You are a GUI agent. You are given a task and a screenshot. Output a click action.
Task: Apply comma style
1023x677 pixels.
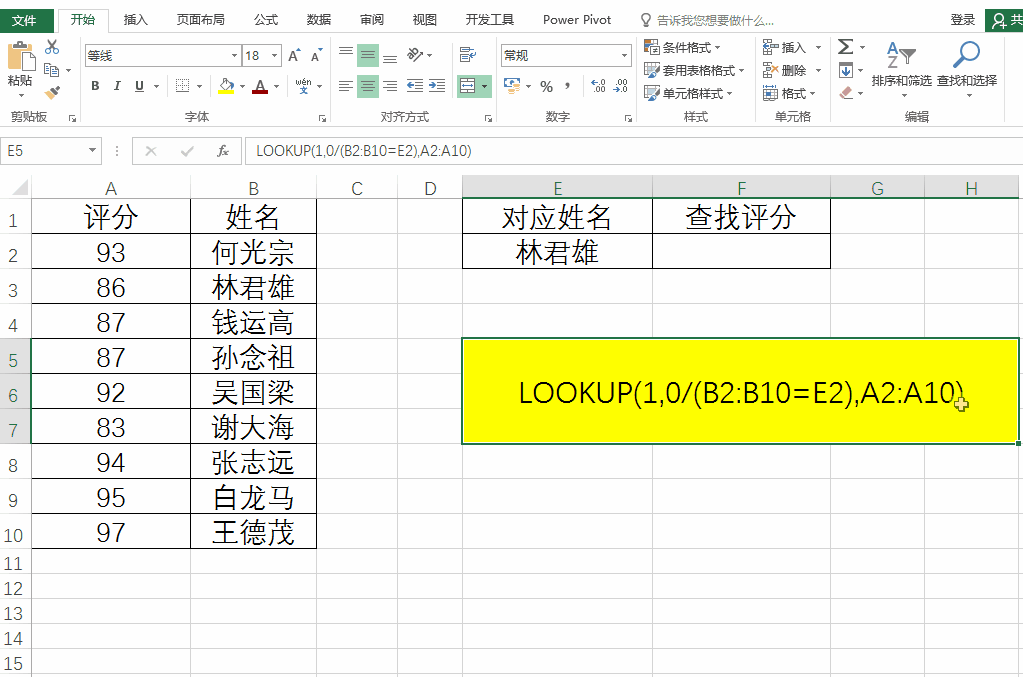tap(568, 85)
